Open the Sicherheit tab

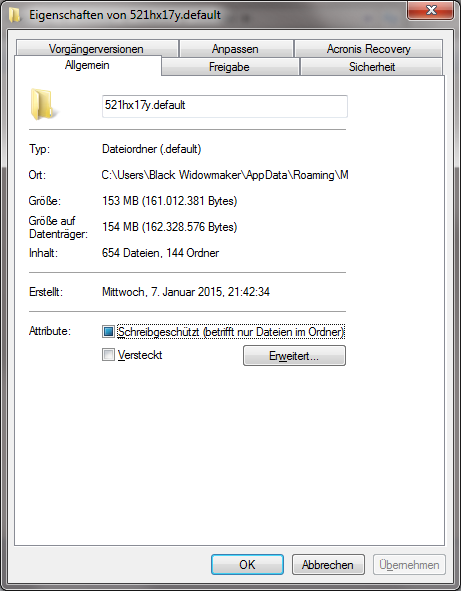tap(371, 67)
